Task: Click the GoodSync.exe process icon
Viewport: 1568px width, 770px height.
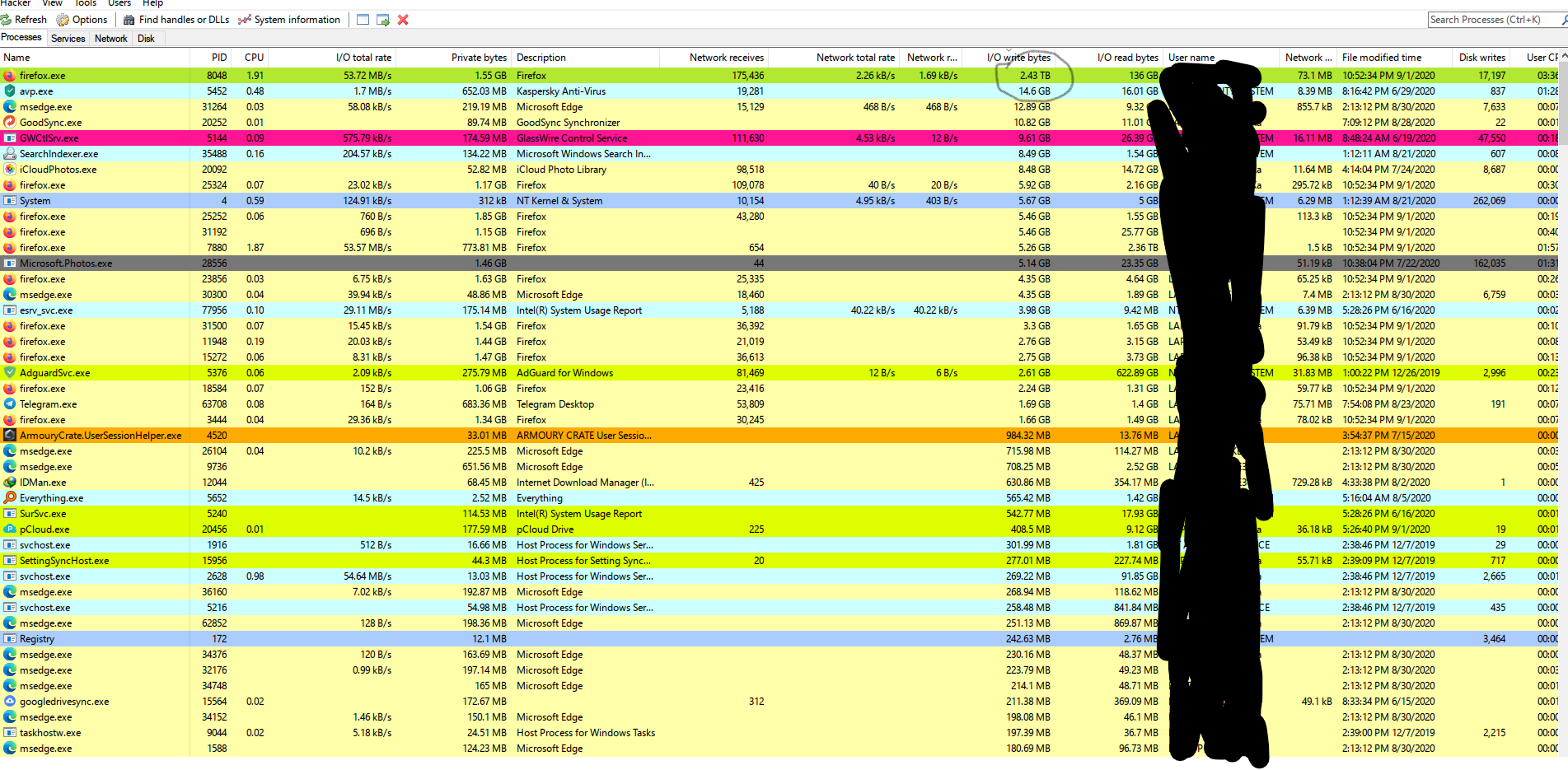Action: (10, 123)
